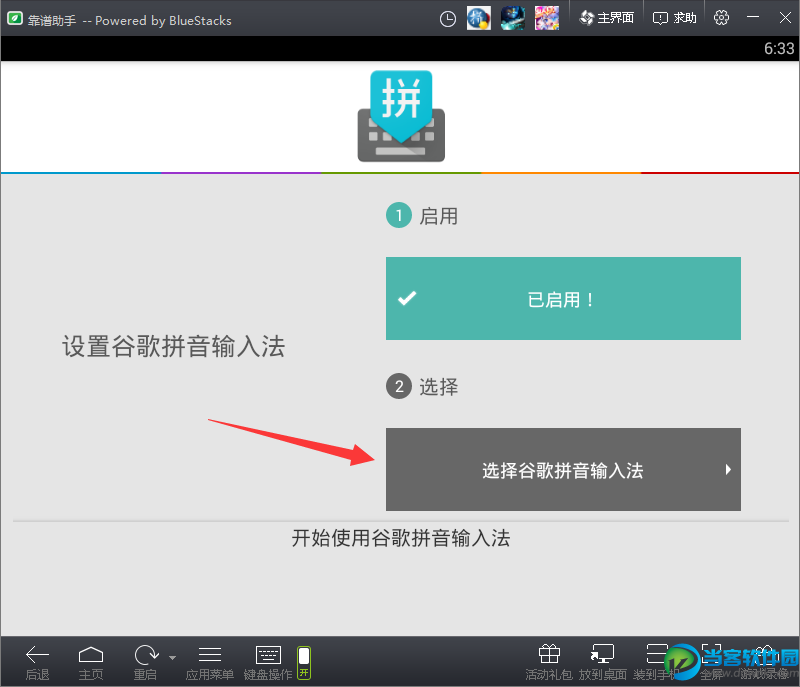Click the arrow on 选择谷歌拼音输入法 button

728,469
